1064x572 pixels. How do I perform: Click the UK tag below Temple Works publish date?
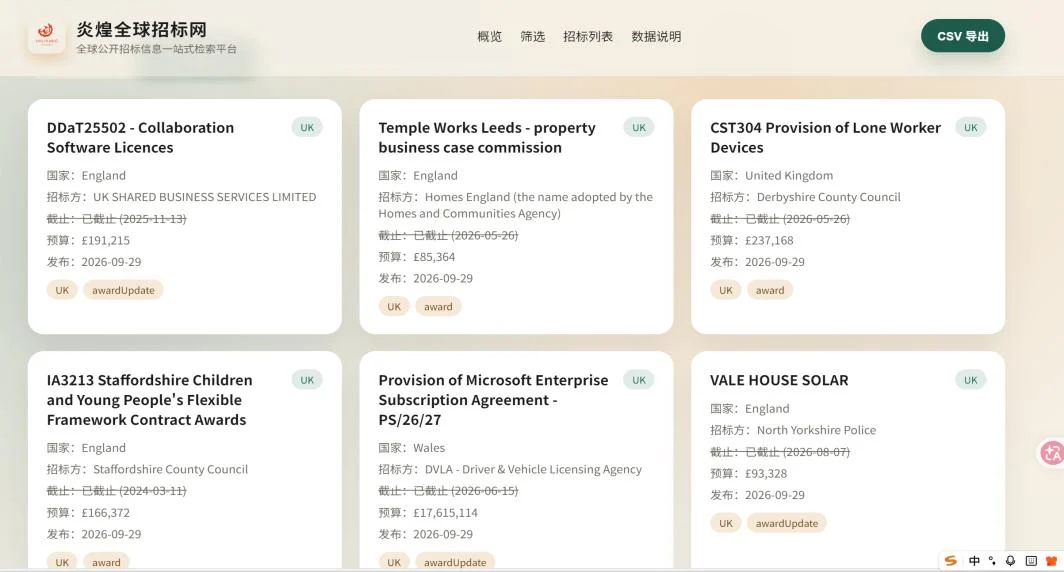[x=394, y=307]
